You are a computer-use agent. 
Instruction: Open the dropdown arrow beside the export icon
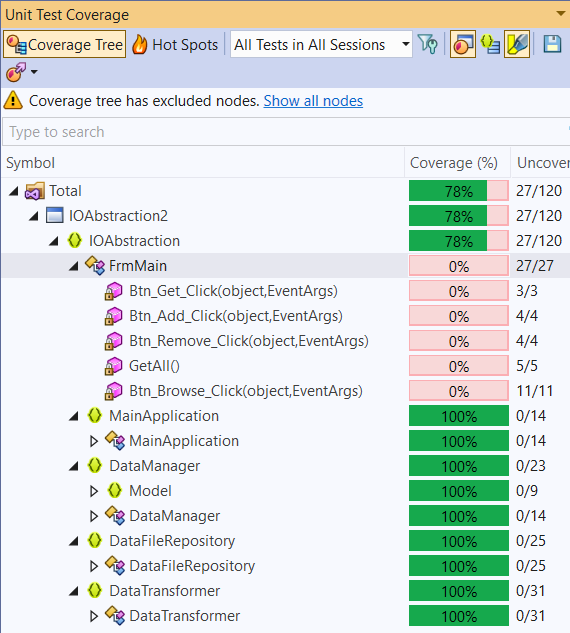pos(34,72)
